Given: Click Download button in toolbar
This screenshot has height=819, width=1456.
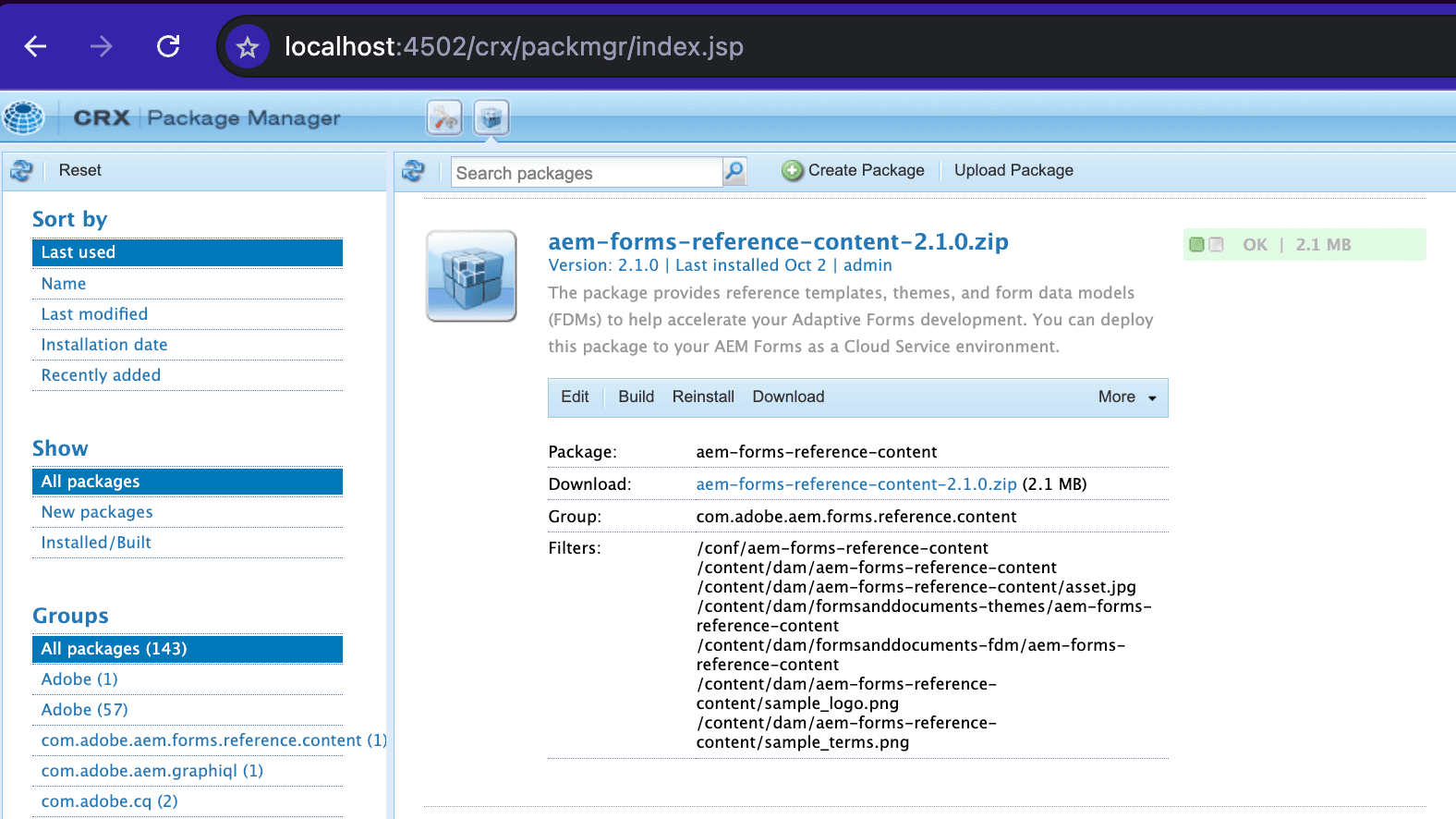Looking at the screenshot, I should coord(788,397).
